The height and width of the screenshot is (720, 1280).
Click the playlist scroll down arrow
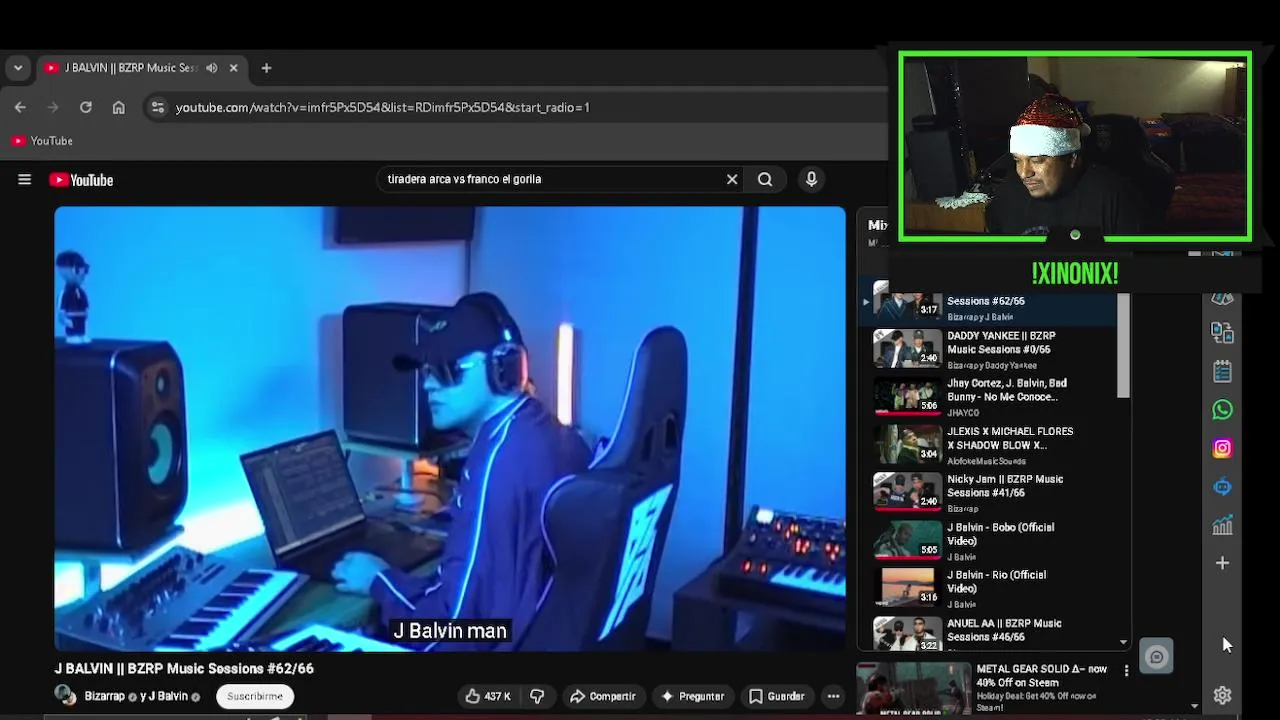click(x=1124, y=642)
